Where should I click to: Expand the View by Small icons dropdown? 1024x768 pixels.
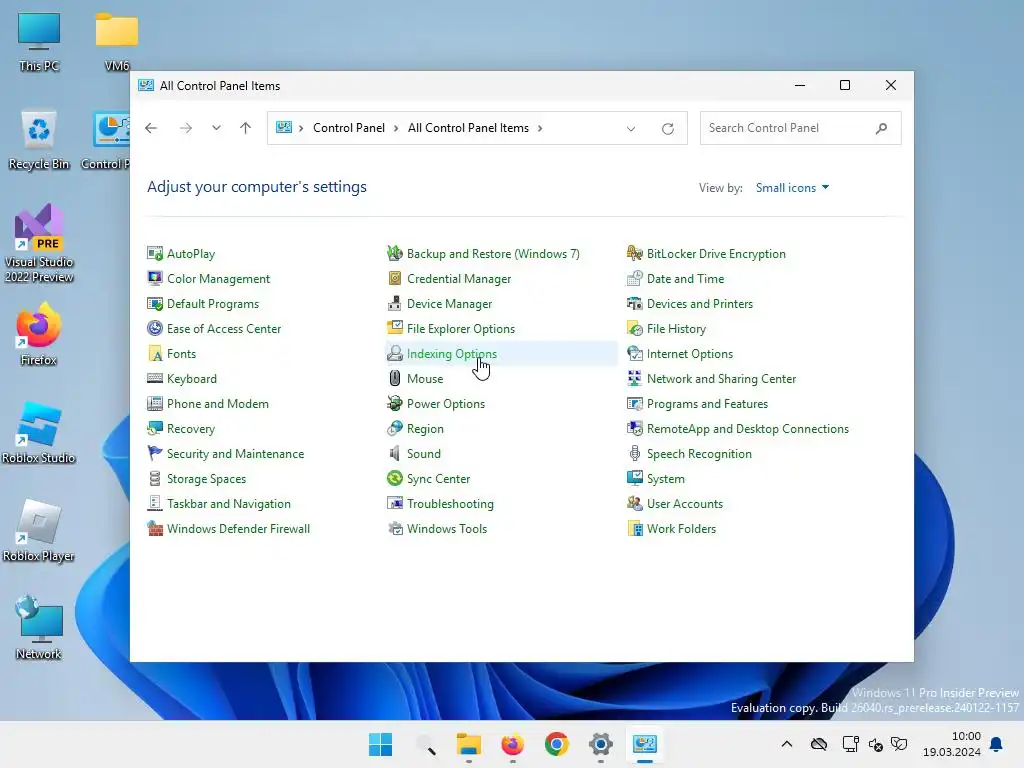[x=792, y=187]
